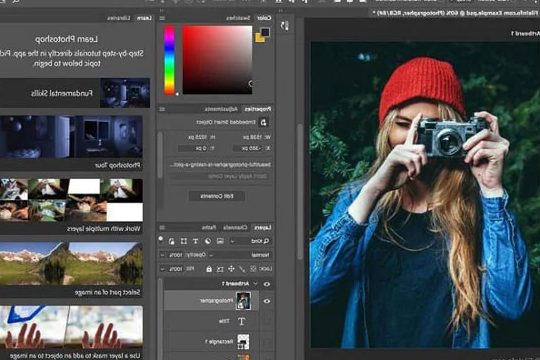Select the Properties tab
Screen dimensions: 540x360
click(258, 109)
